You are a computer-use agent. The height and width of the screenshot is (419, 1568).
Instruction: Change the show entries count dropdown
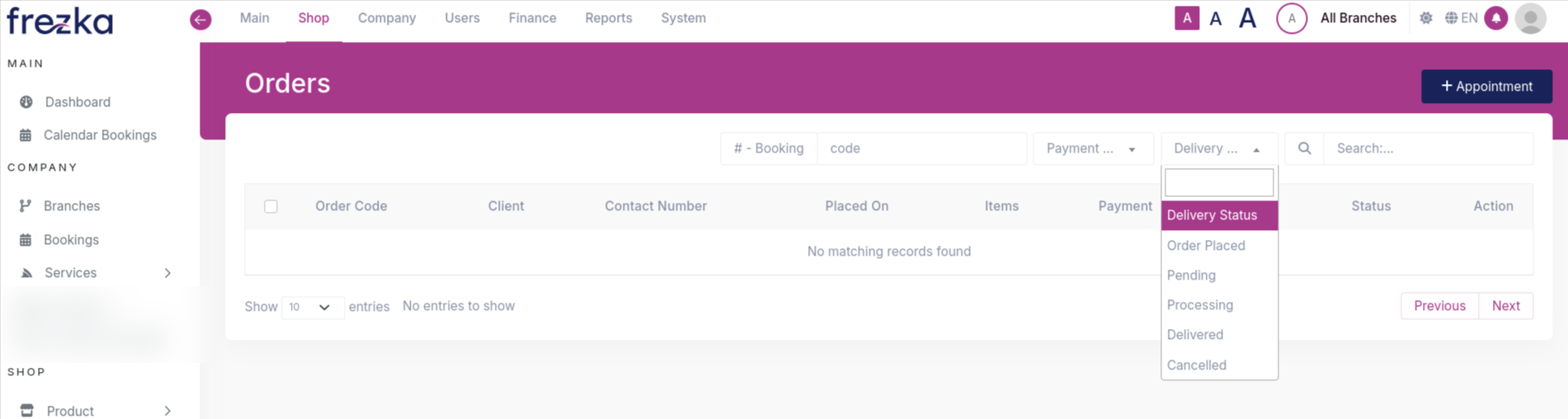pos(311,307)
